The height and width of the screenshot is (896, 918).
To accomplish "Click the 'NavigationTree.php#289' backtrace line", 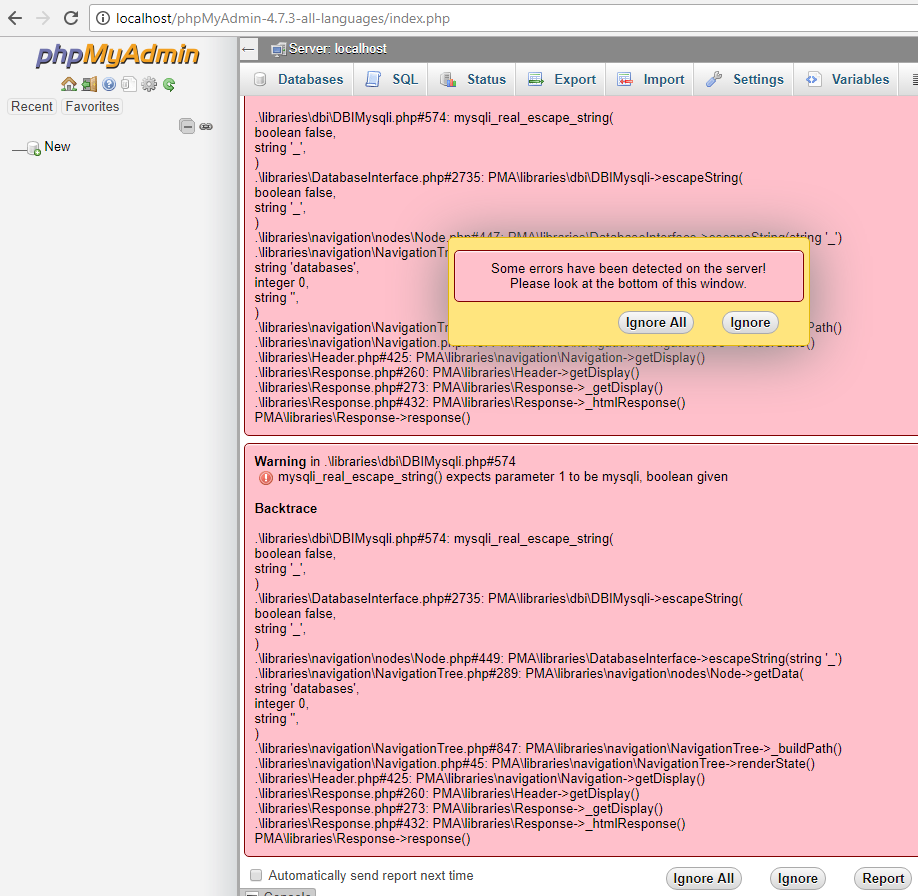I will (529, 674).
